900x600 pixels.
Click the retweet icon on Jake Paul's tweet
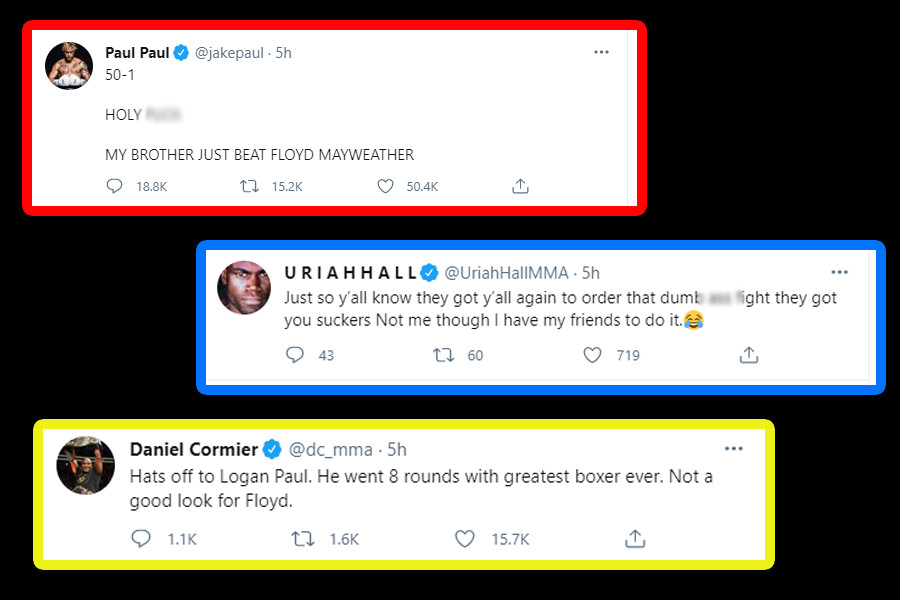point(248,185)
